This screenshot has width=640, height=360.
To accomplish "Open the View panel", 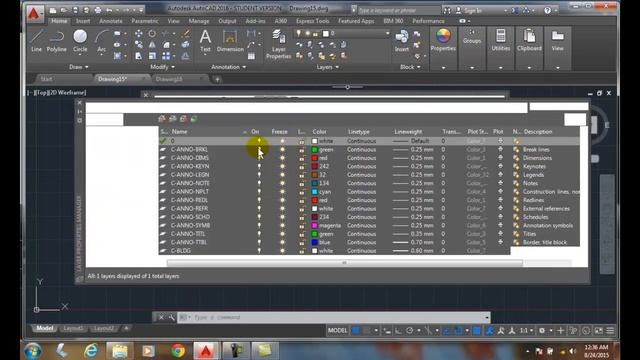I will pyautogui.click(x=558, y=40).
